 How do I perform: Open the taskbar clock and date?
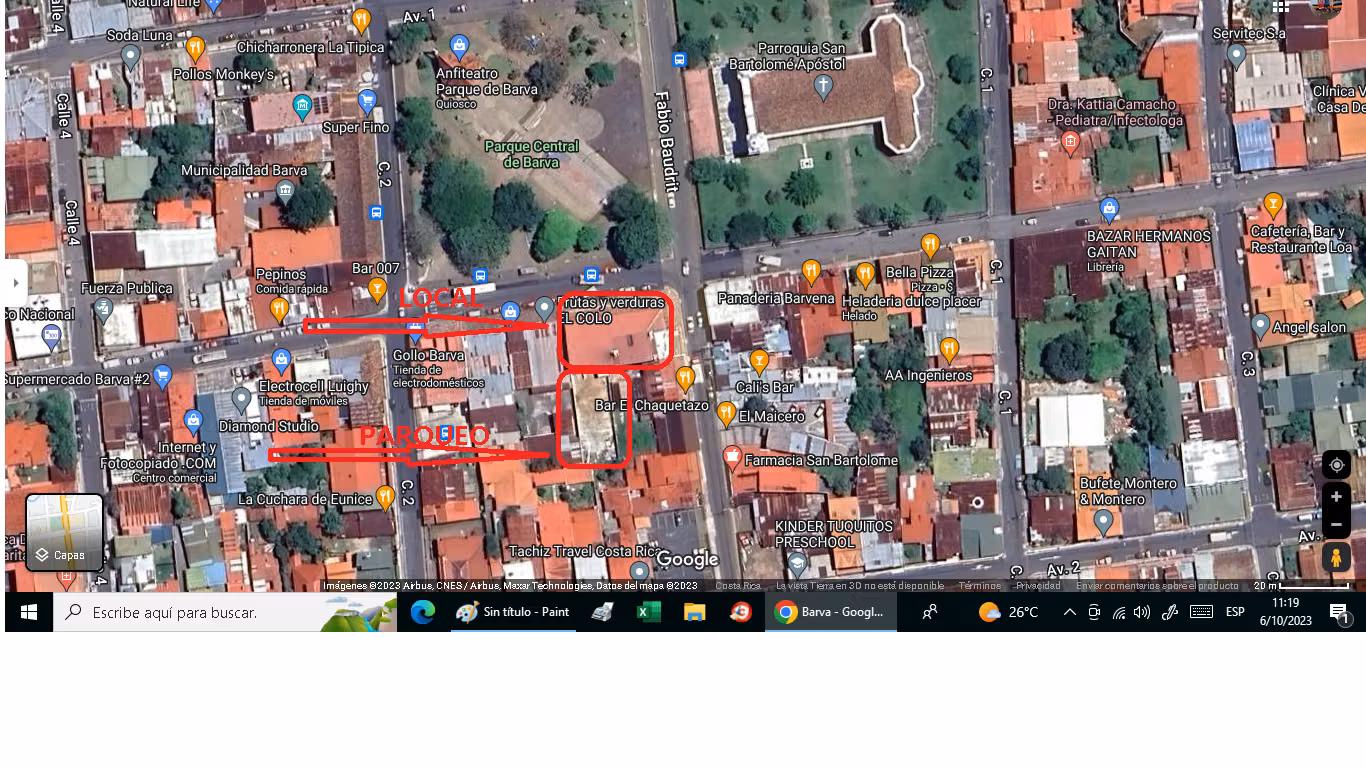click(x=1286, y=612)
